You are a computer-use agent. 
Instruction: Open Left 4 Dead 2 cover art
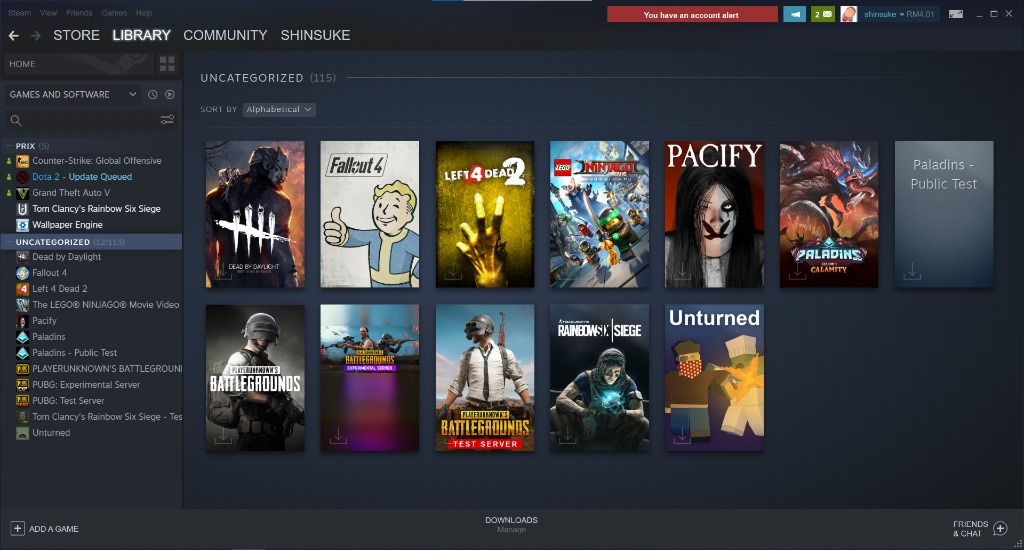[x=485, y=214]
